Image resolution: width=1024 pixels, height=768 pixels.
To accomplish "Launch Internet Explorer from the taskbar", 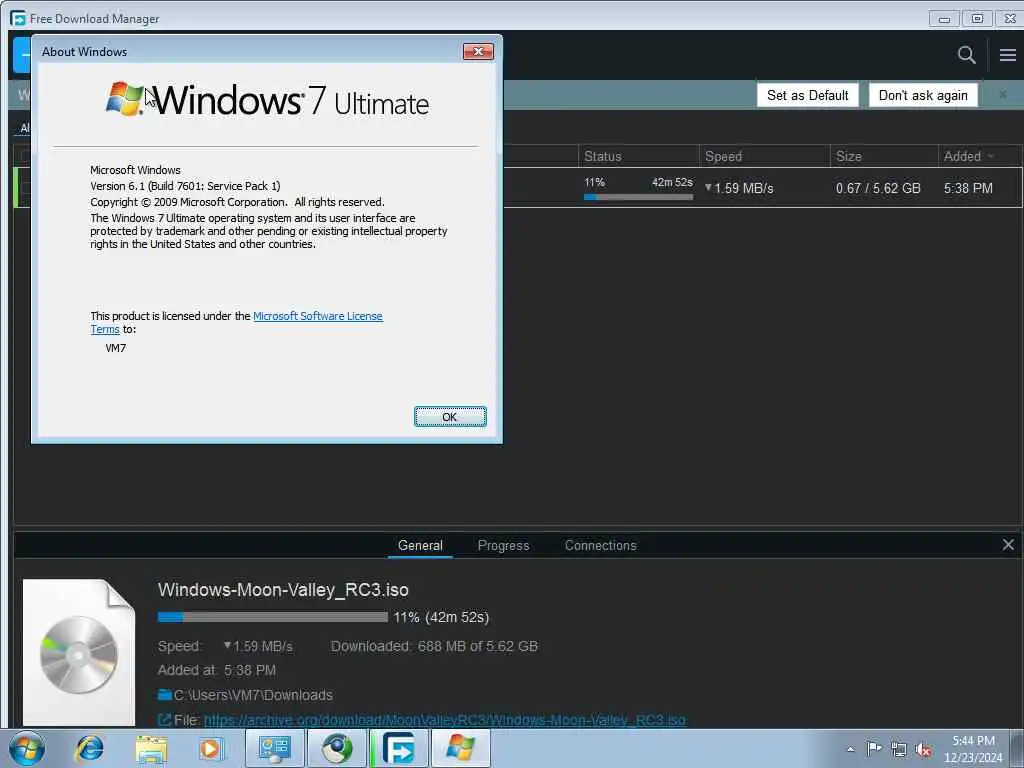I will [89, 748].
